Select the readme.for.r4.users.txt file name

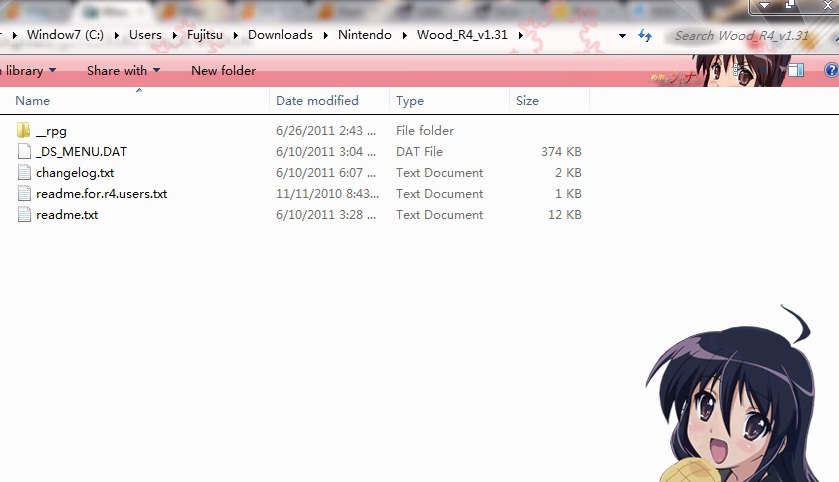tap(102, 194)
